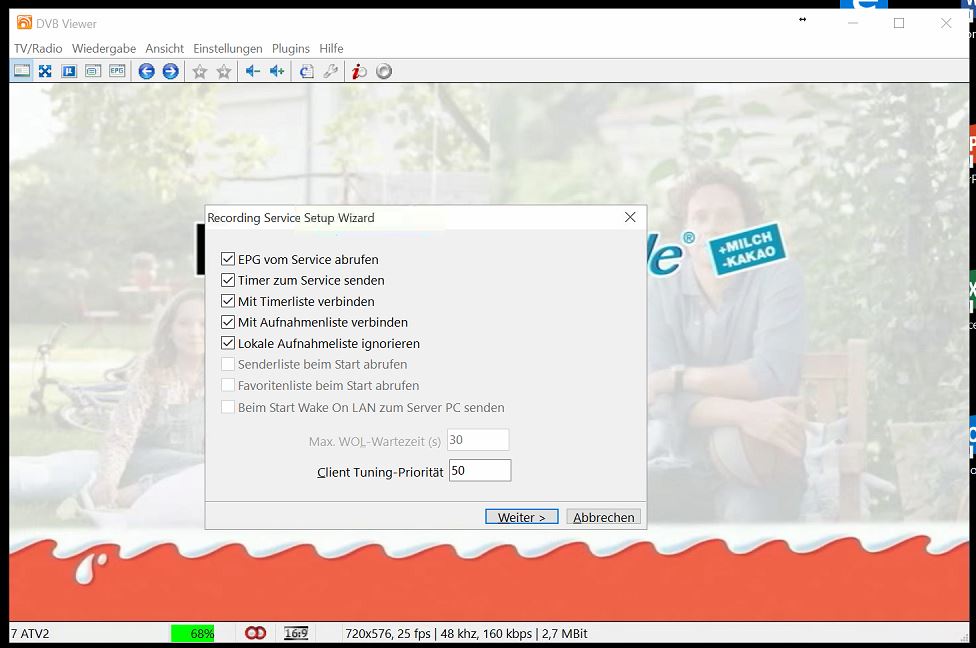Image resolution: width=976 pixels, height=648 pixels.
Task: Open the TV/Radio menu
Action: point(38,48)
